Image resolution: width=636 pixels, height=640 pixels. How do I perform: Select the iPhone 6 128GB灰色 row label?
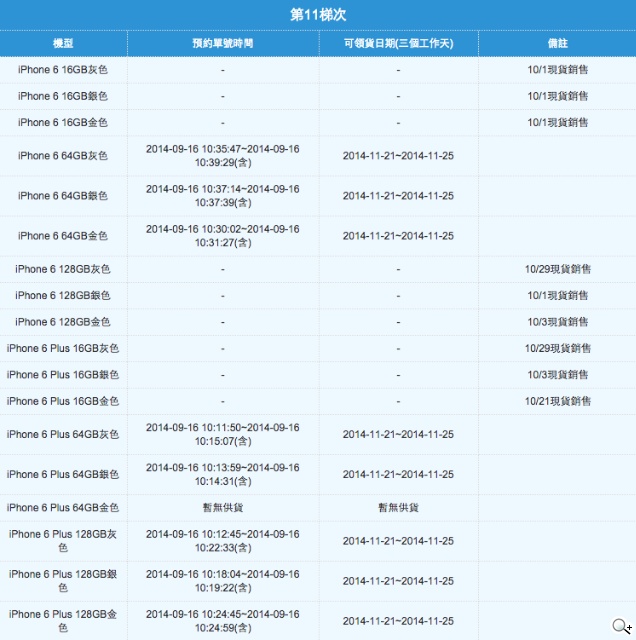pos(63,269)
